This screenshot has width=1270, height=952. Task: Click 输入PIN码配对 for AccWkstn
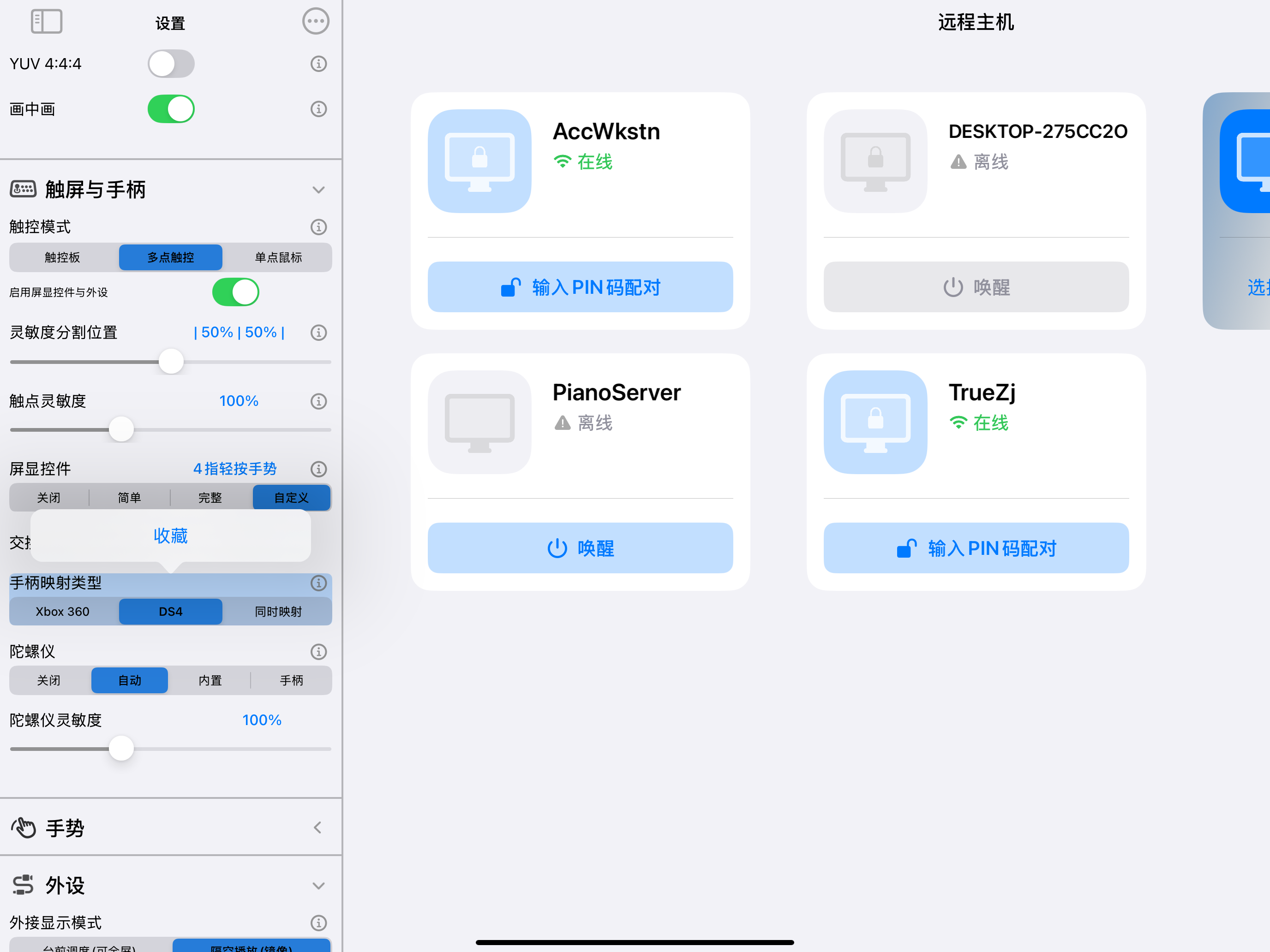(x=580, y=287)
